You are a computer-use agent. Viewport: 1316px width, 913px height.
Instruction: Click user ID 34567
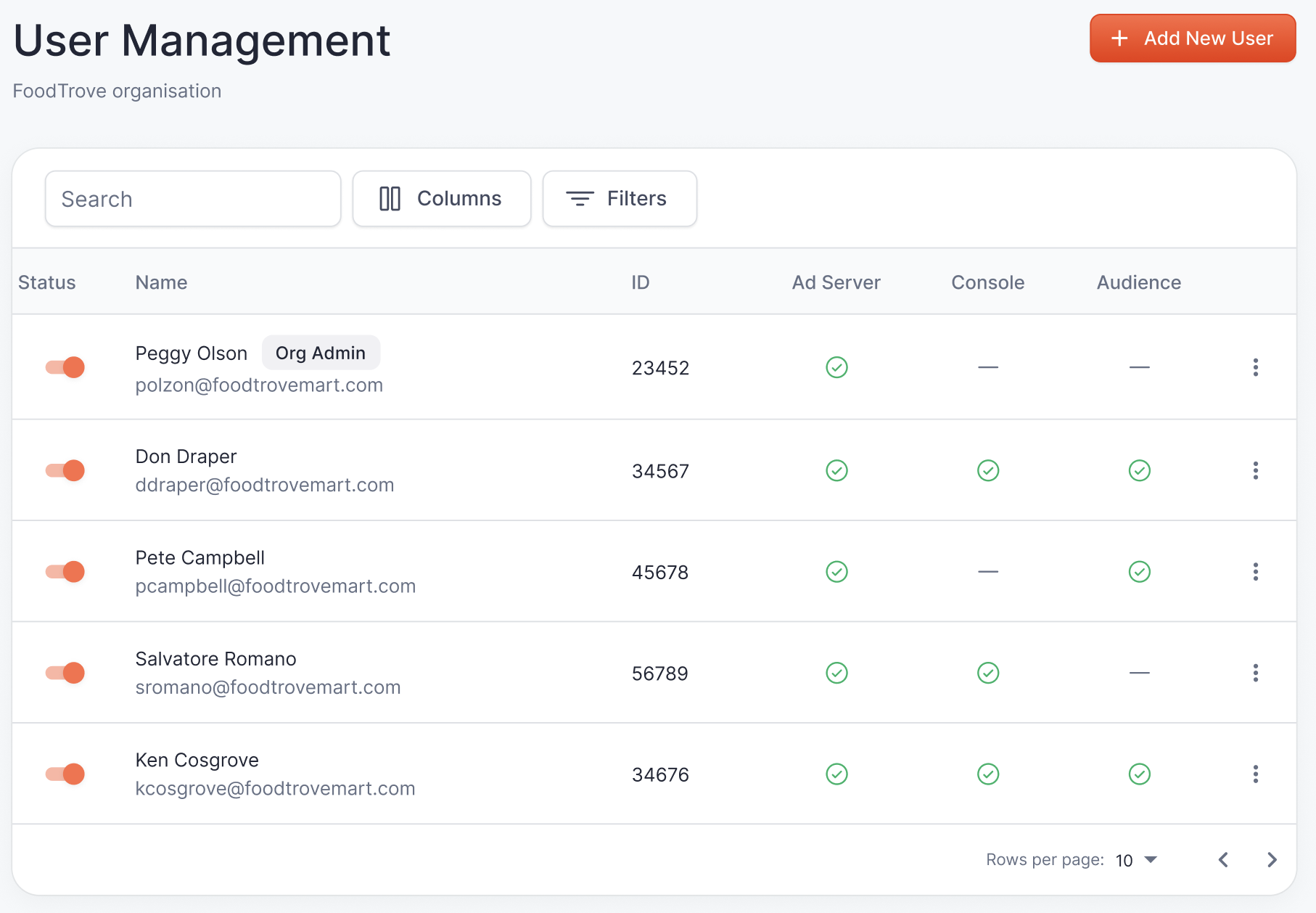click(x=660, y=471)
